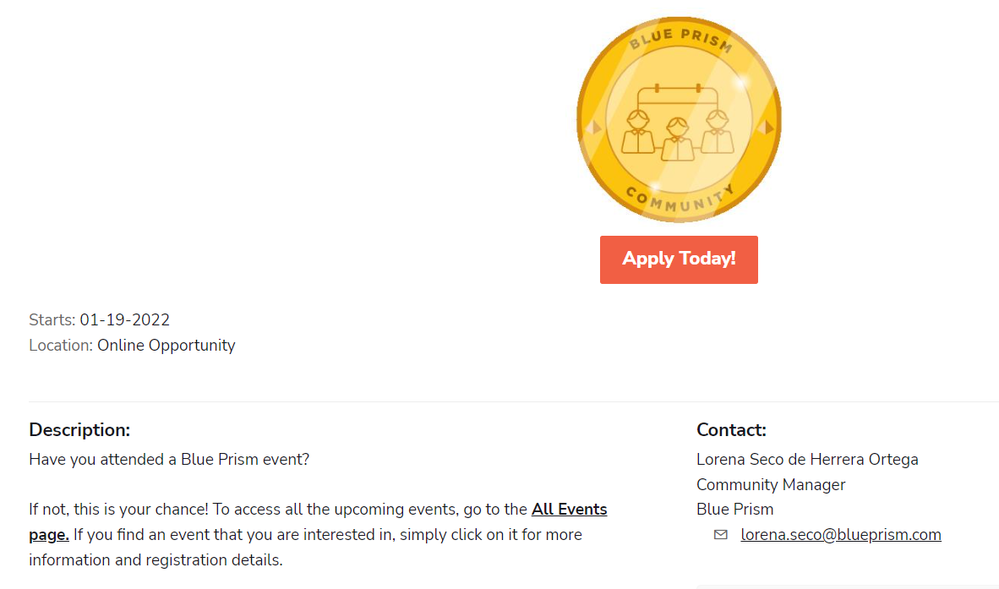Click the Online Opportunity location text
Viewport: 999px width, 589px height.
(166, 345)
